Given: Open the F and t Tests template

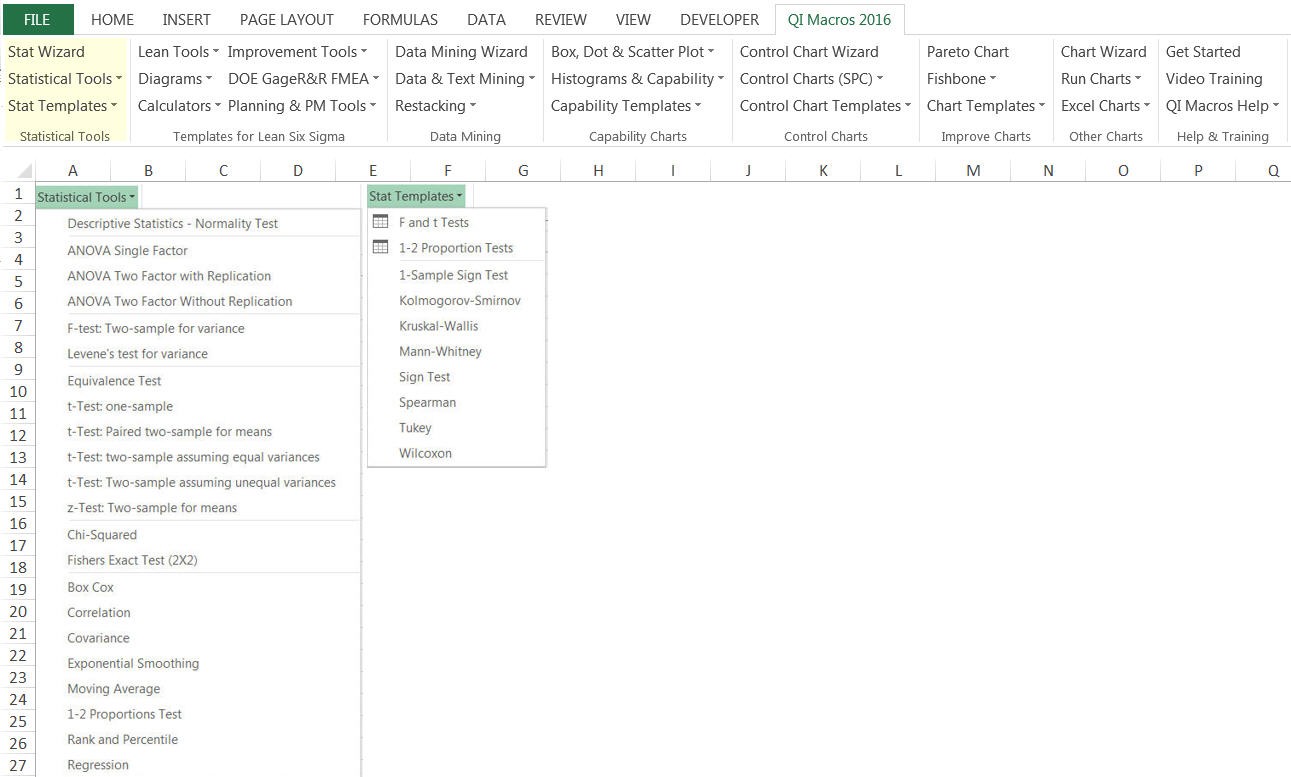Looking at the screenshot, I should click(x=434, y=223).
